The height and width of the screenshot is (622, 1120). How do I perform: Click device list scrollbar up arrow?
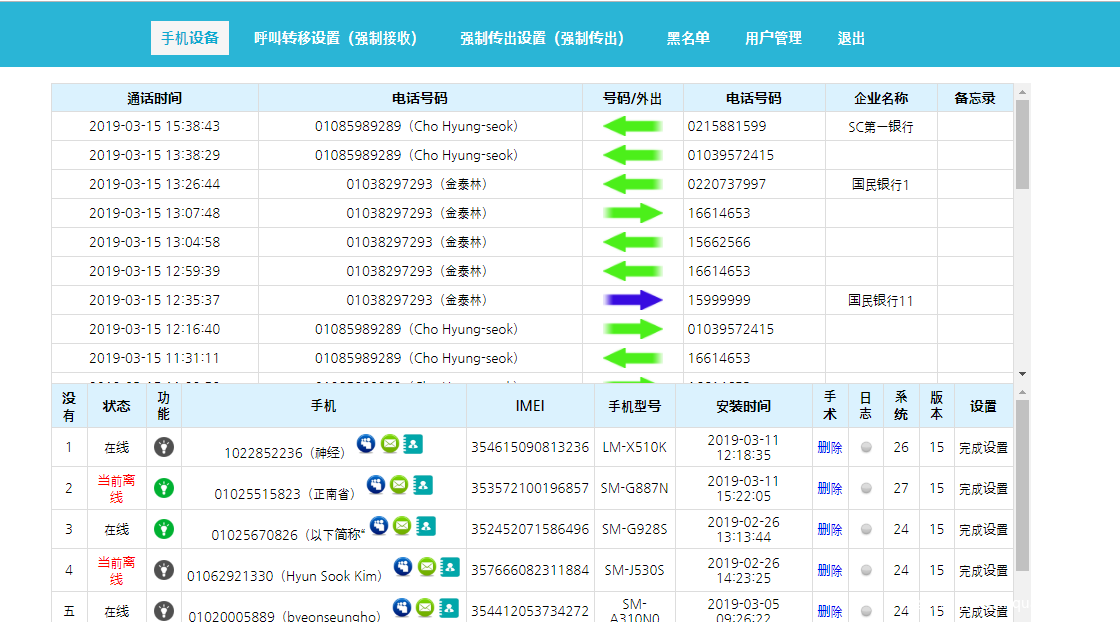click(1022, 393)
